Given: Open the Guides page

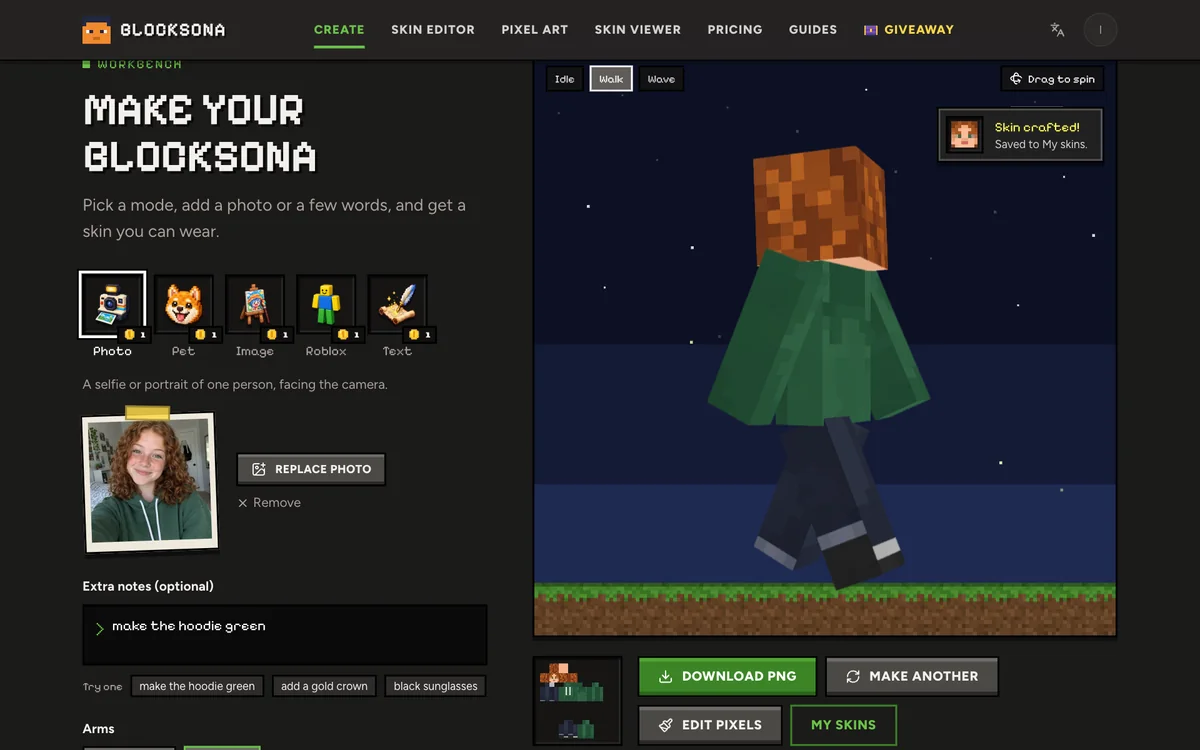Looking at the screenshot, I should 813,30.
